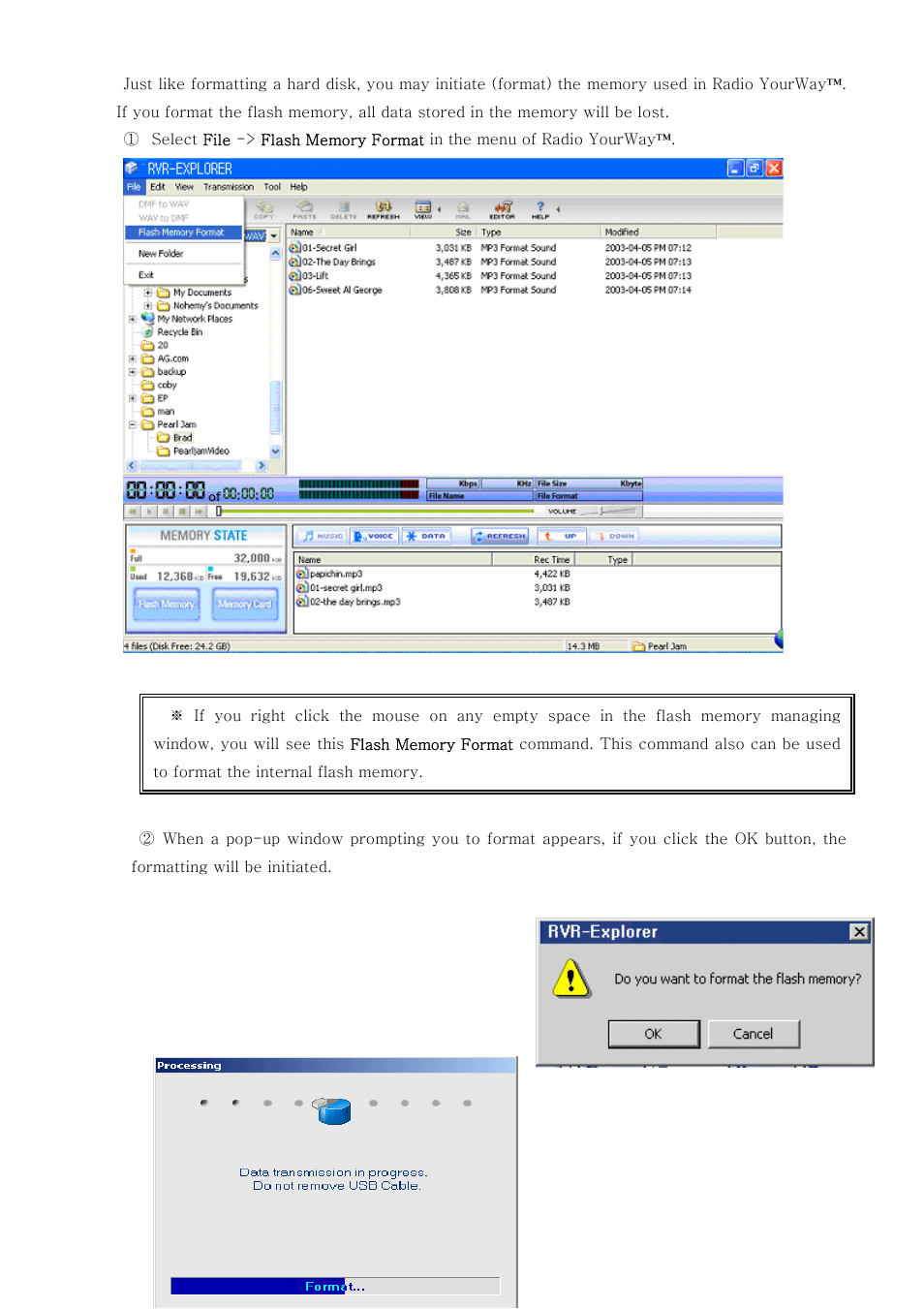This screenshot has width=924, height=1309.
Task: Click the Down button
Action: click(614, 536)
